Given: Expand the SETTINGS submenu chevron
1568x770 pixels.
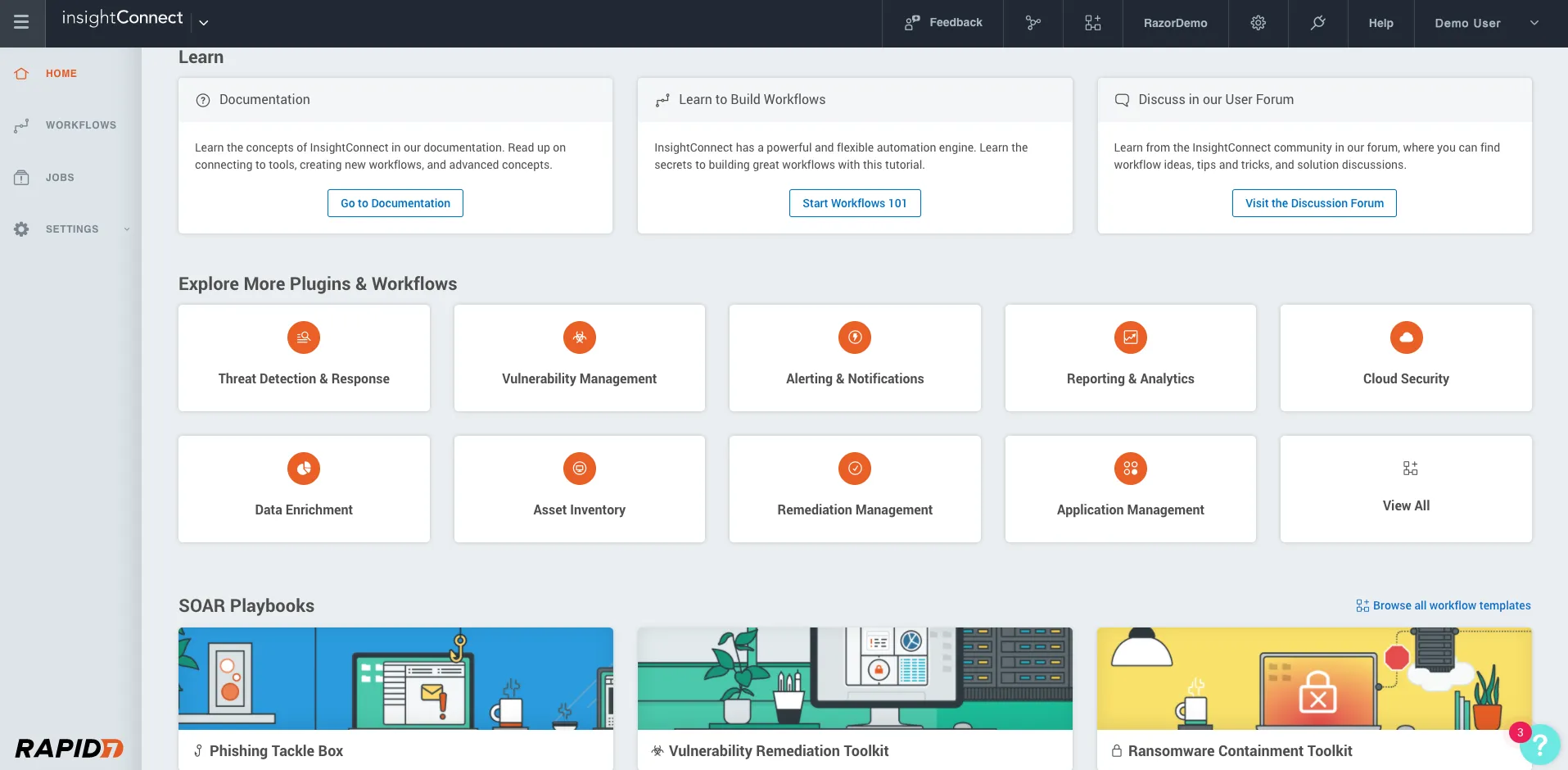Looking at the screenshot, I should (127, 229).
